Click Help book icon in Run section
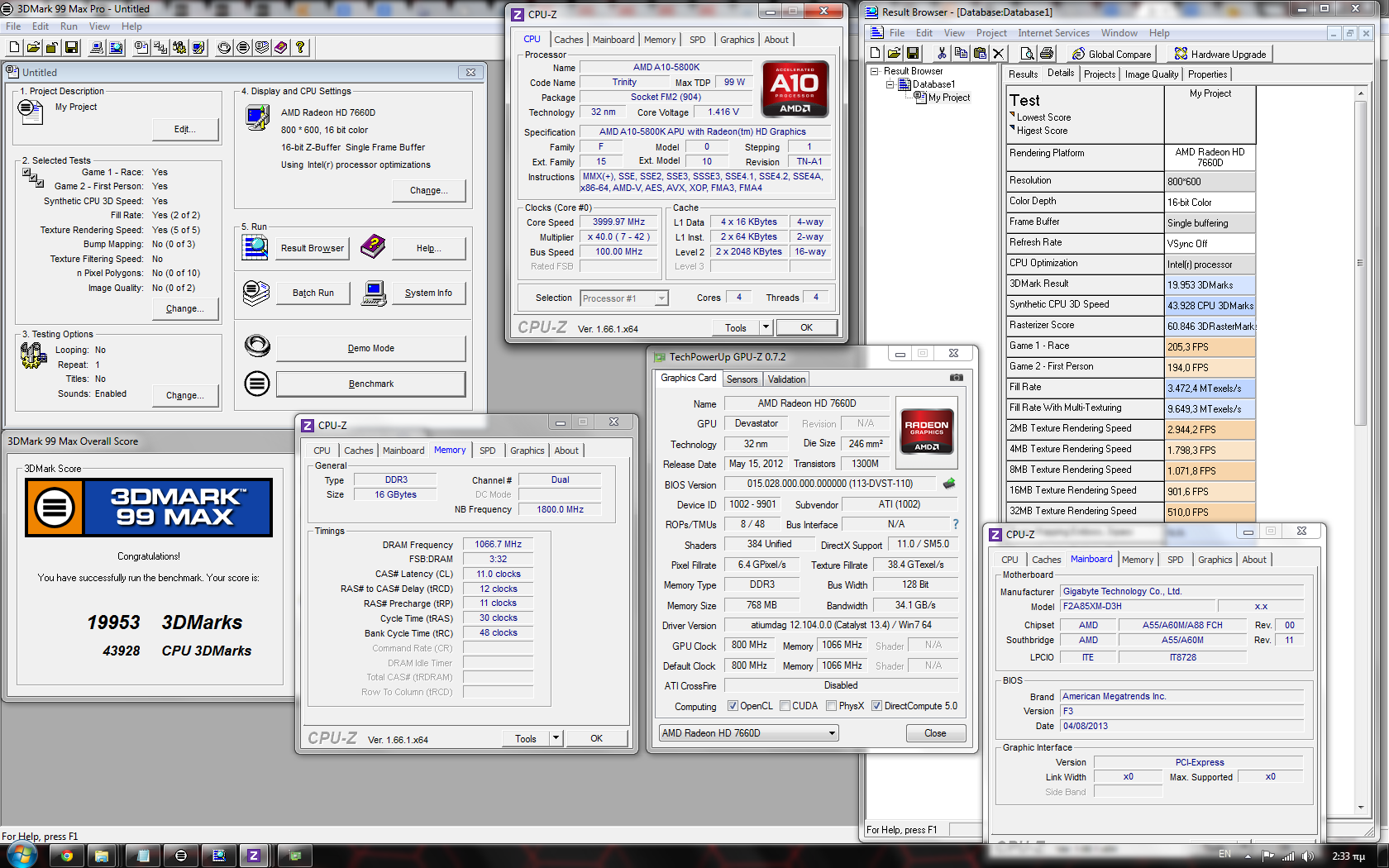This screenshot has width=1389, height=868. coord(374,246)
